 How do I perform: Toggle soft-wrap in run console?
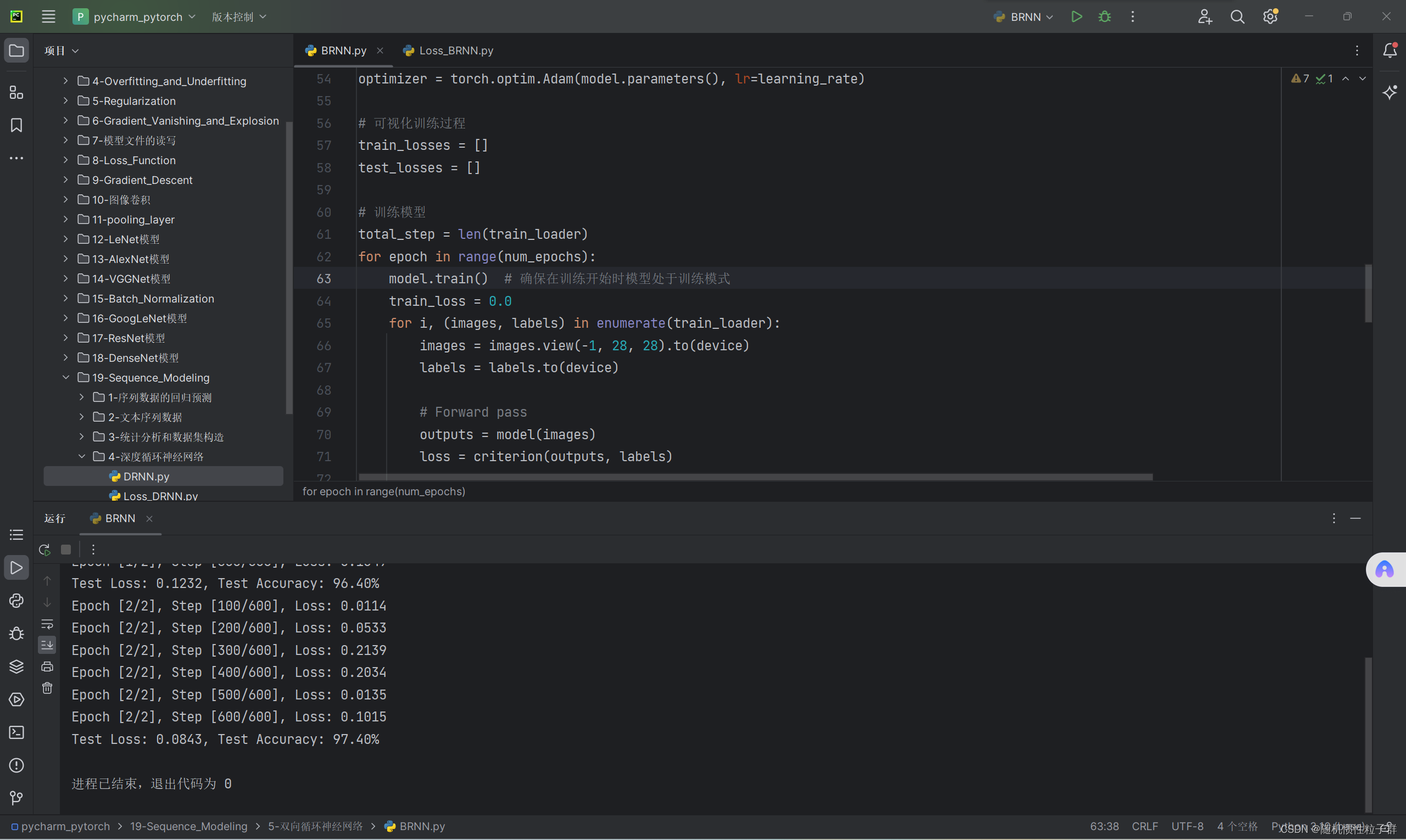(x=48, y=624)
